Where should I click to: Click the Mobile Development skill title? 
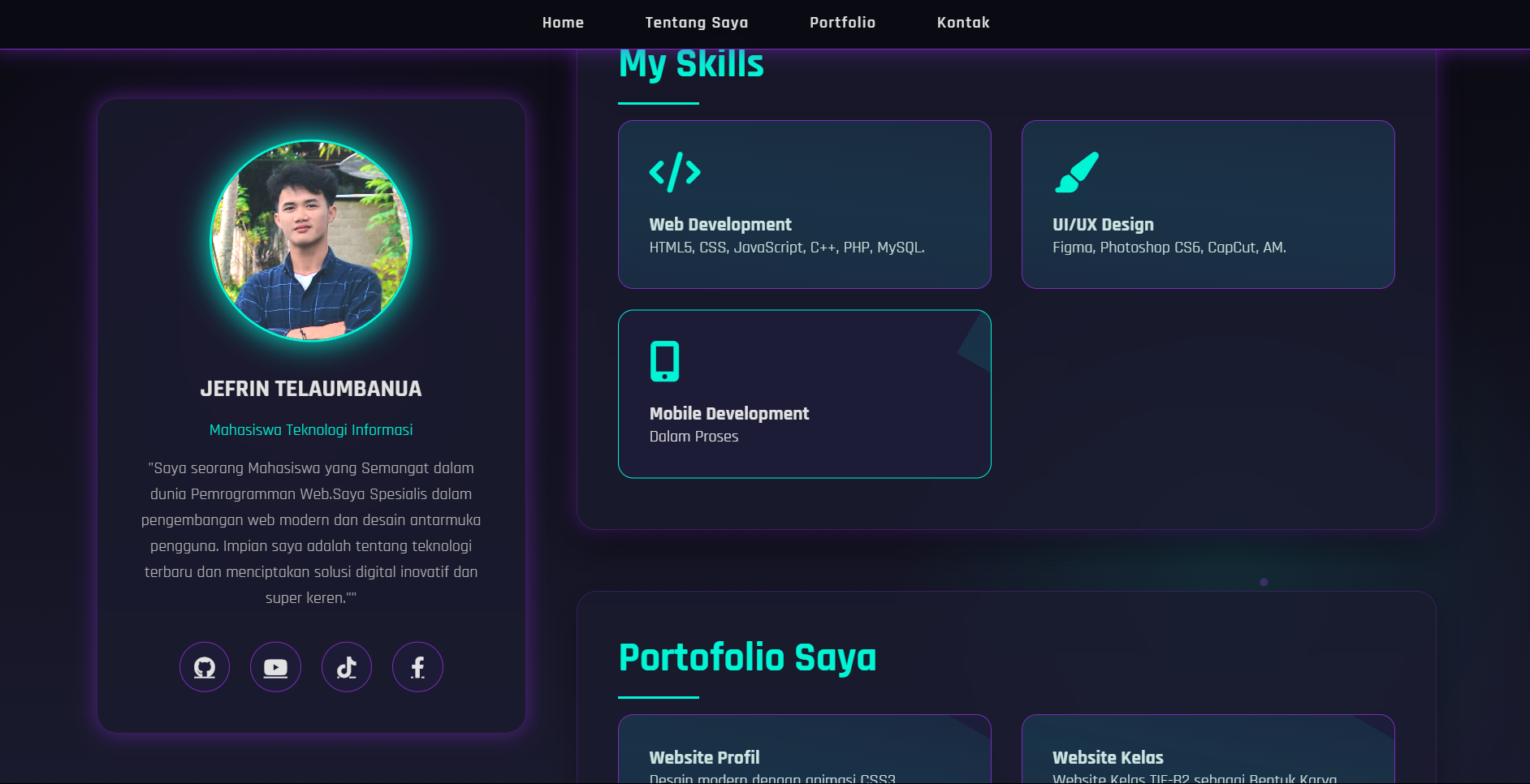click(729, 414)
